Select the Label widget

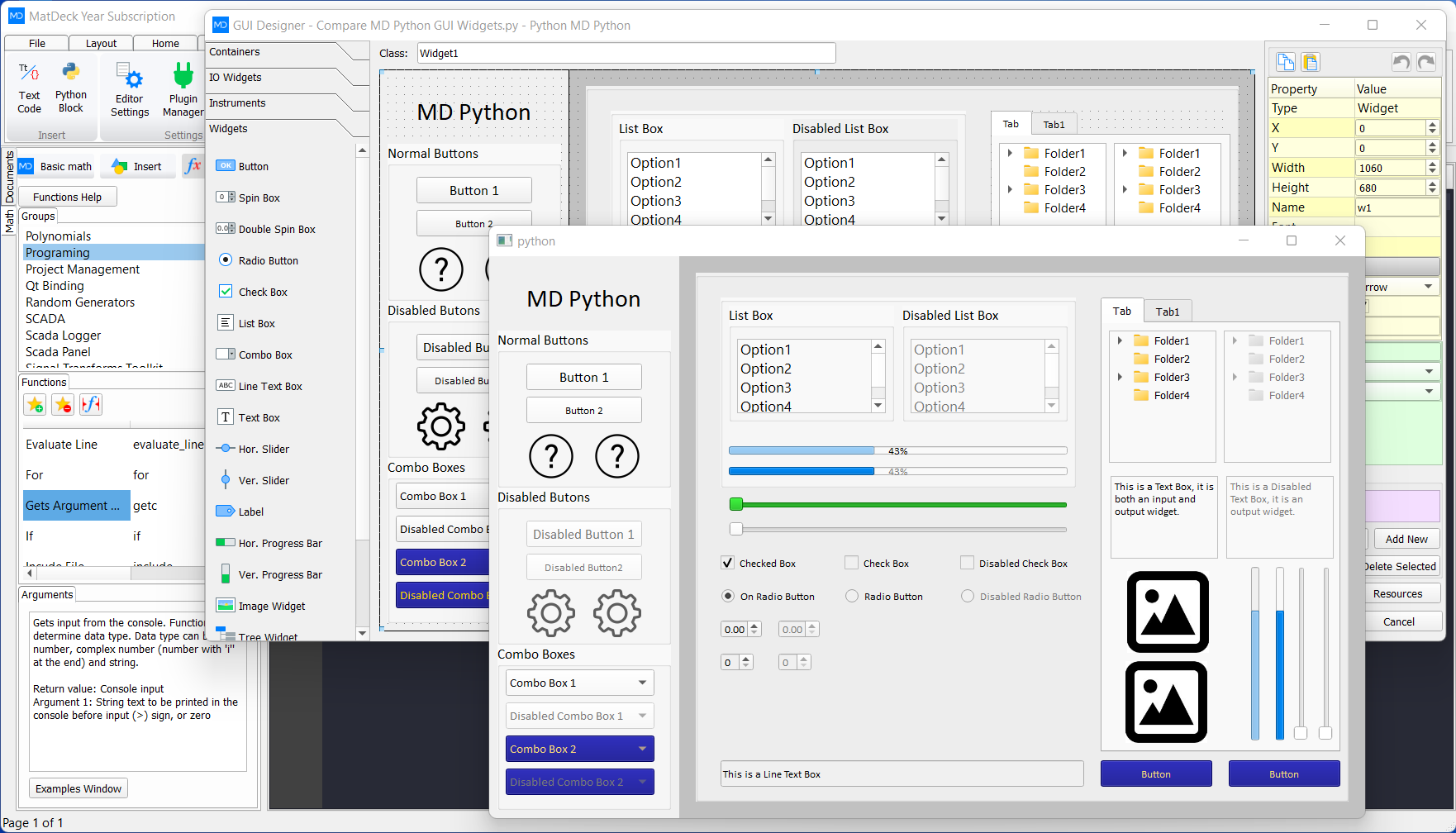pos(240,512)
